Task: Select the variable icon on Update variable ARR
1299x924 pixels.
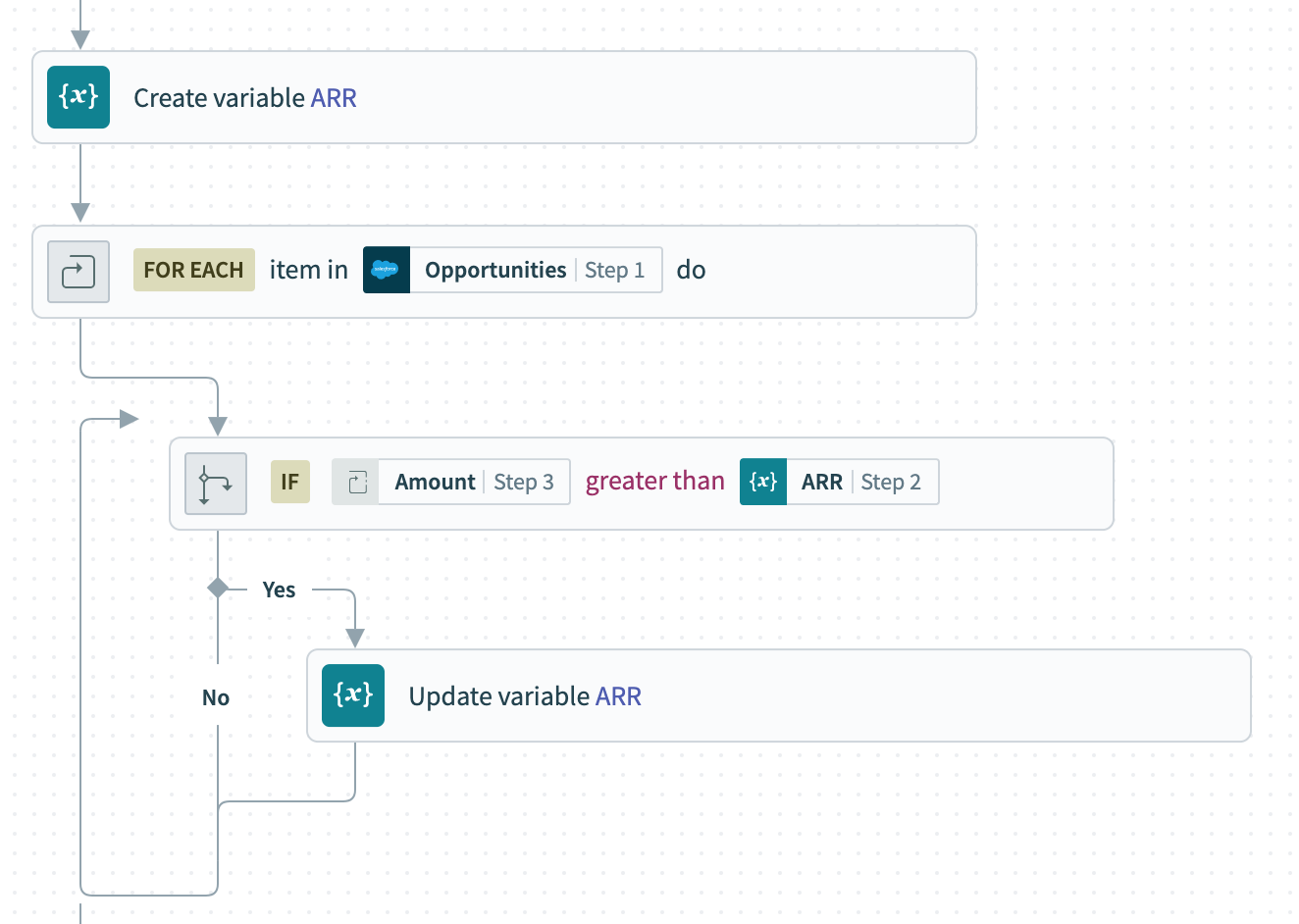Action: [x=353, y=695]
